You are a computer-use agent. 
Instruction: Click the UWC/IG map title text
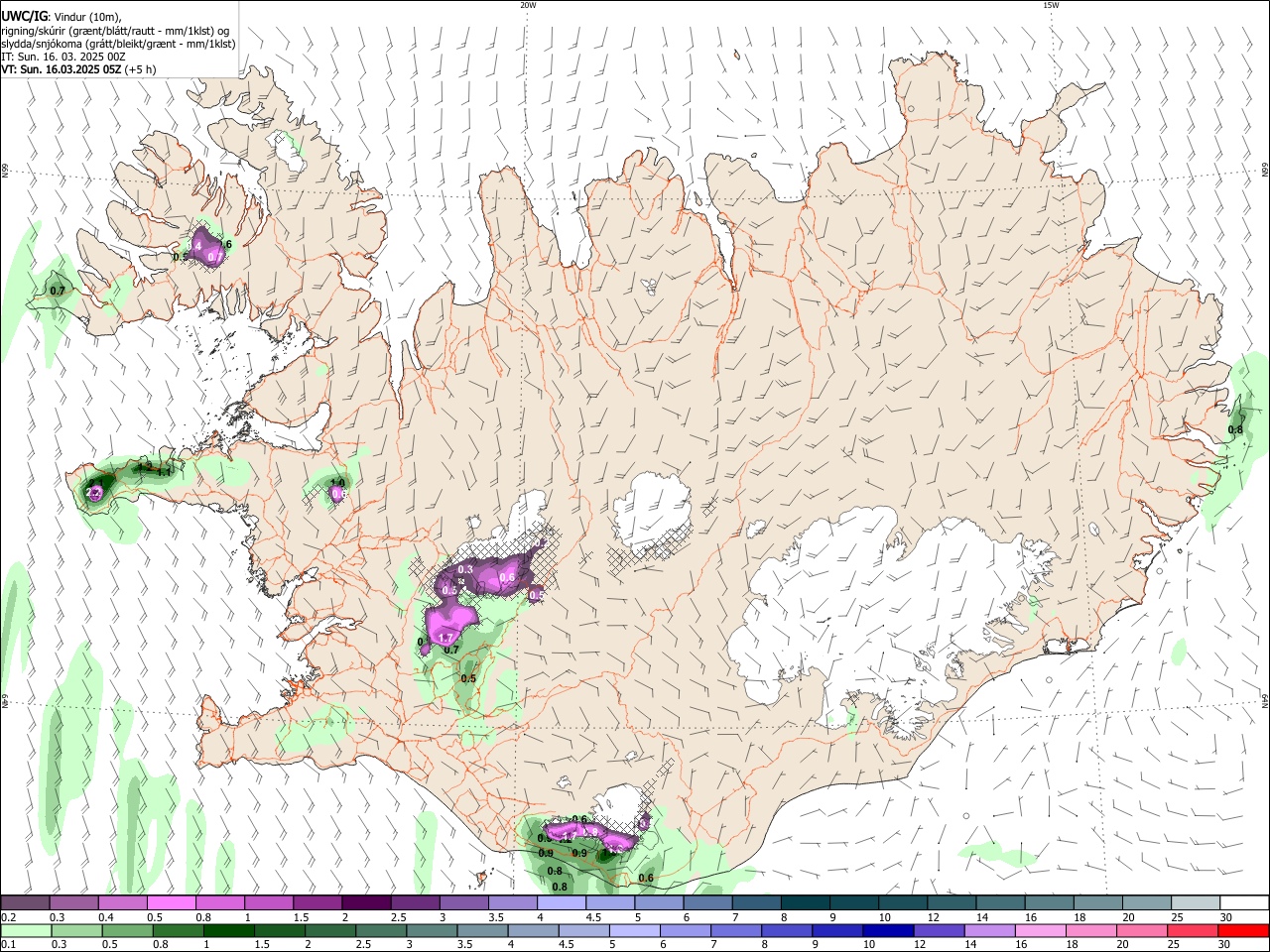(x=25, y=16)
